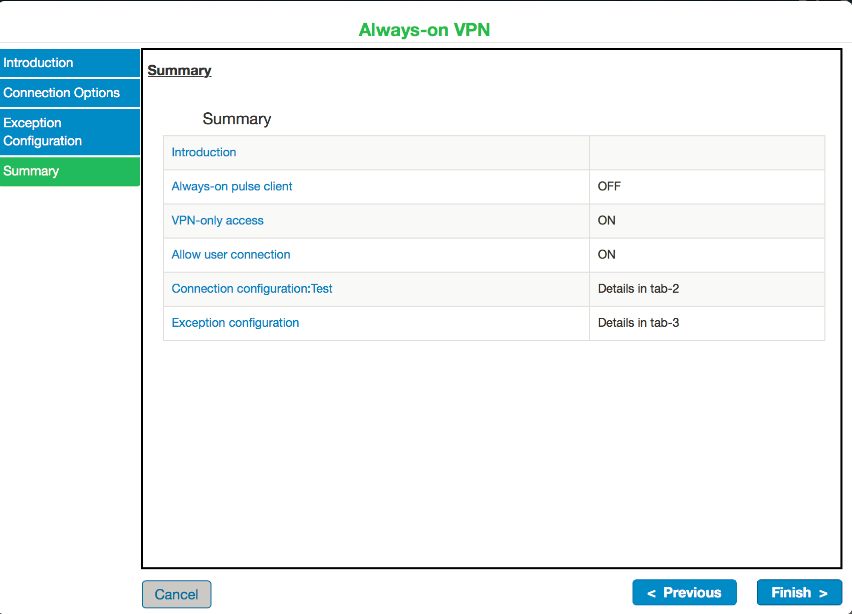
Task: Click Finish to complete the wizard
Action: click(799, 593)
